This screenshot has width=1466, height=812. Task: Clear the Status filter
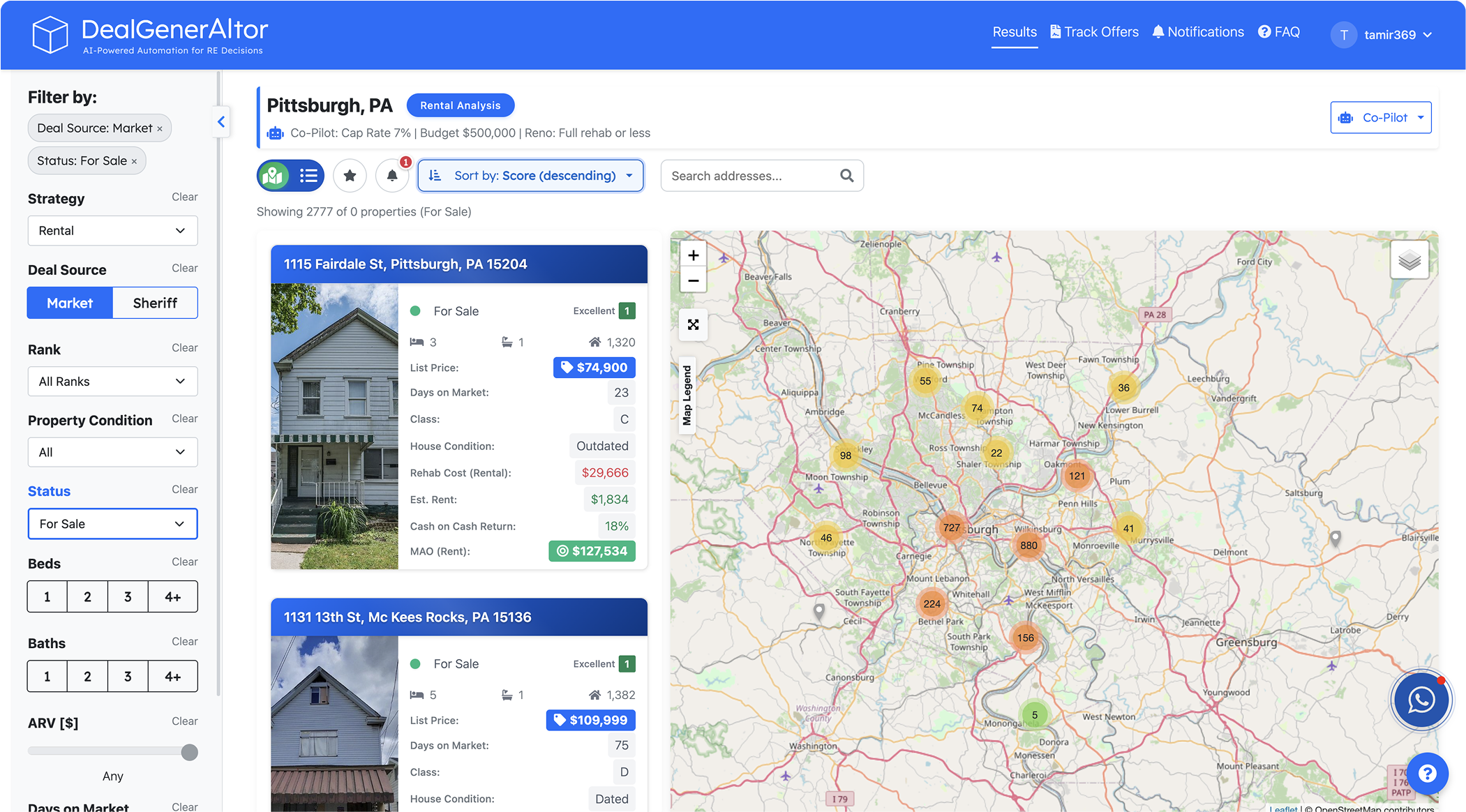184,490
